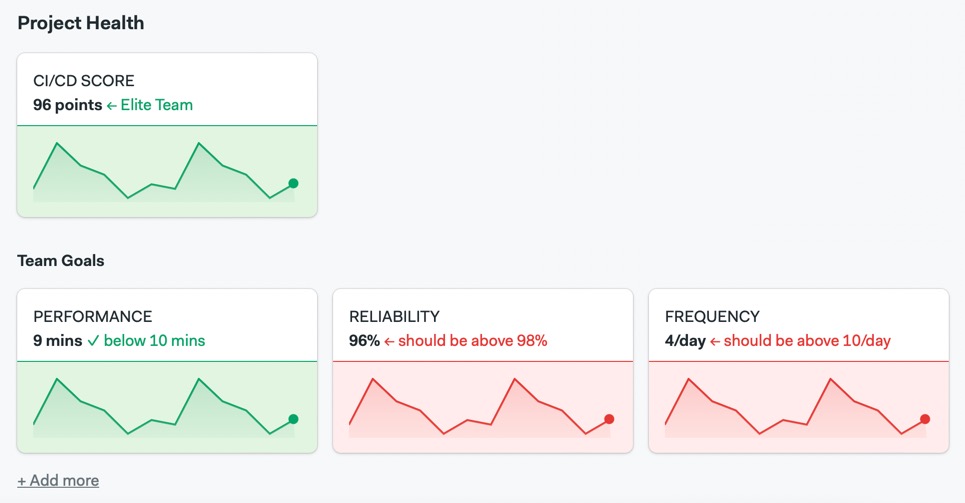This screenshot has height=503, width=965.
Task: Select the RELIABILITY goal card title
Action: click(x=394, y=317)
